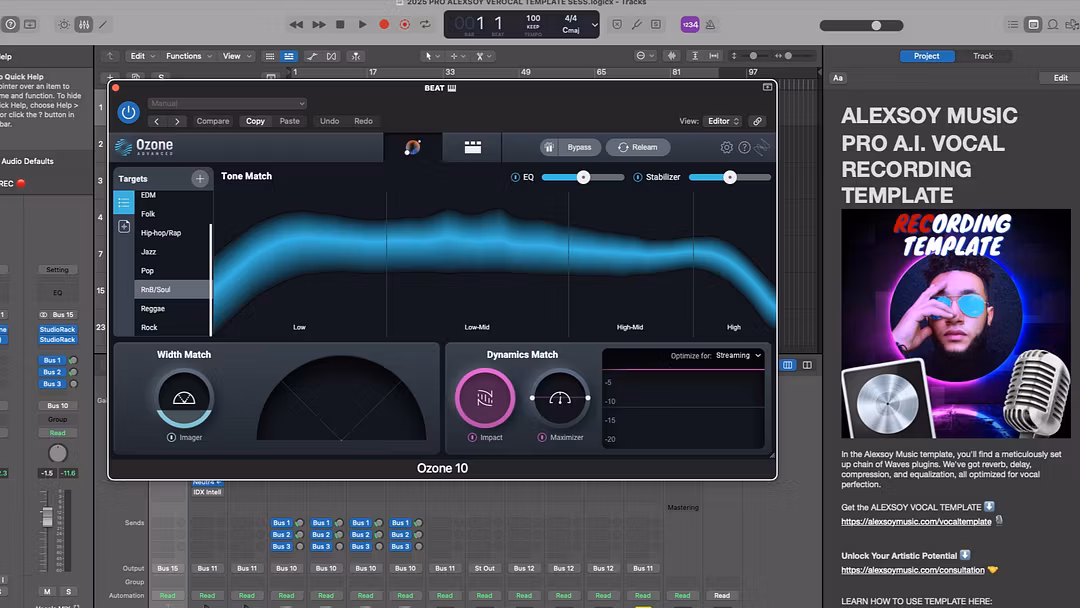Open the alexsoymusic.com/consultation link
This screenshot has height=608, width=1080.
click(x=913, y=570)
